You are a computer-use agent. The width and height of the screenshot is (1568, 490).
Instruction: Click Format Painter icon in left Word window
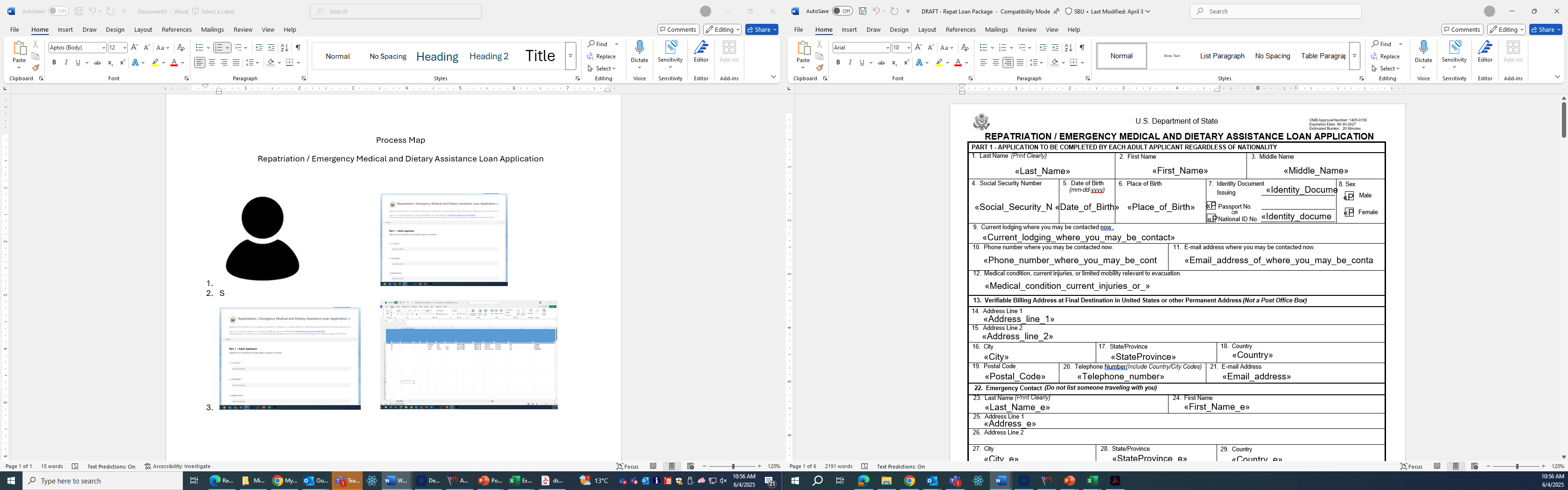pyautogui.click(x=35, y=68)
